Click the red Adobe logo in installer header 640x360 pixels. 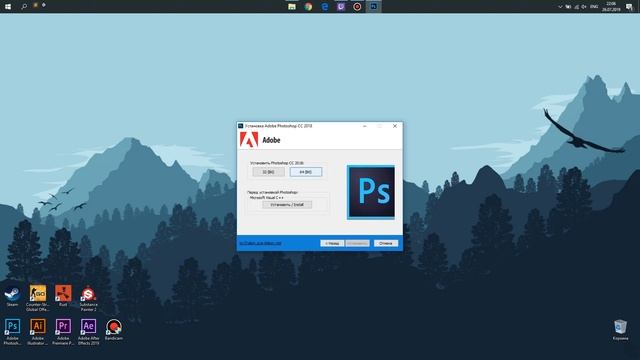point(249,140)
